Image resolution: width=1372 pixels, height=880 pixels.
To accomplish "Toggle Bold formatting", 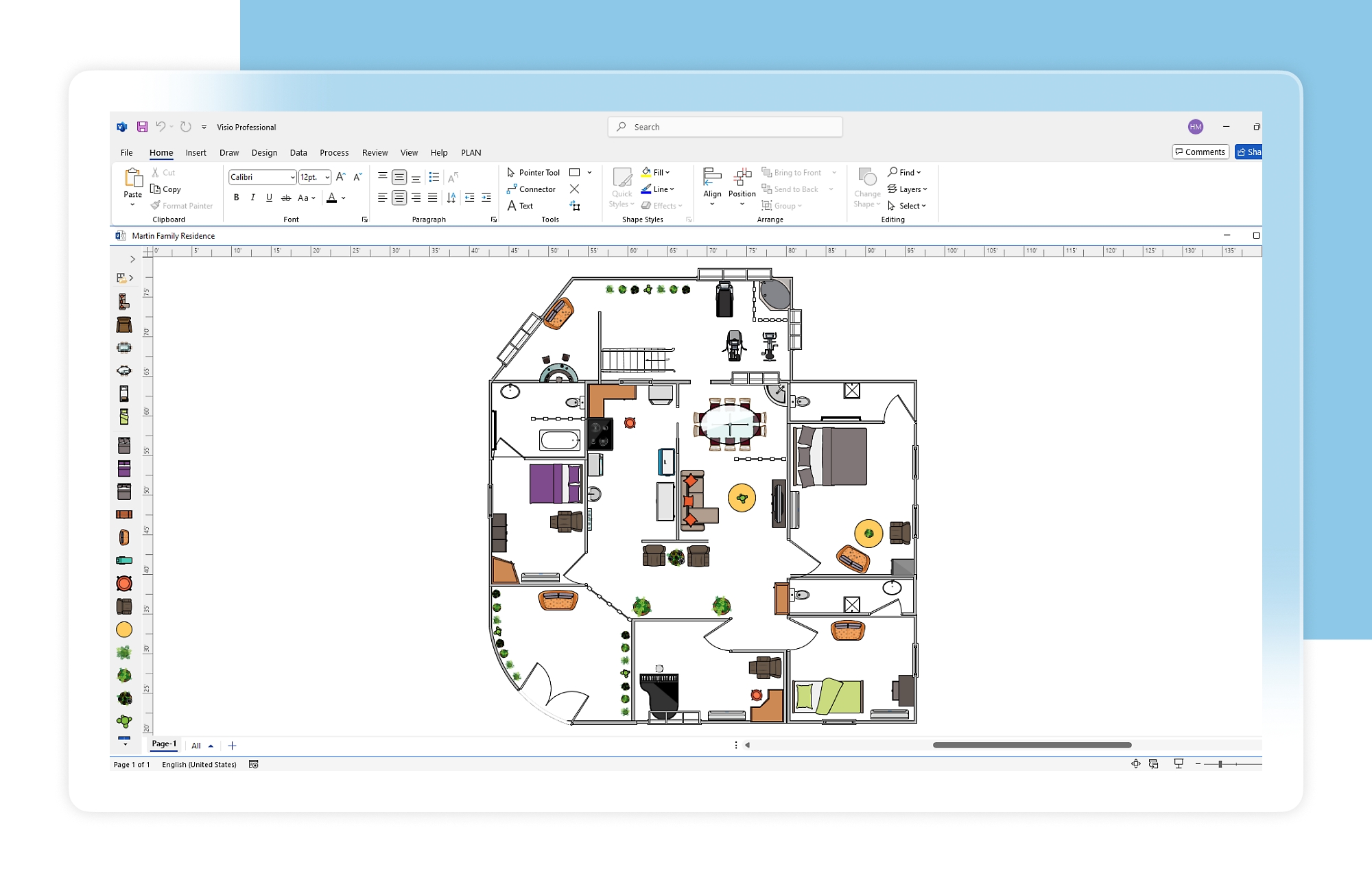I will (237, 198).
